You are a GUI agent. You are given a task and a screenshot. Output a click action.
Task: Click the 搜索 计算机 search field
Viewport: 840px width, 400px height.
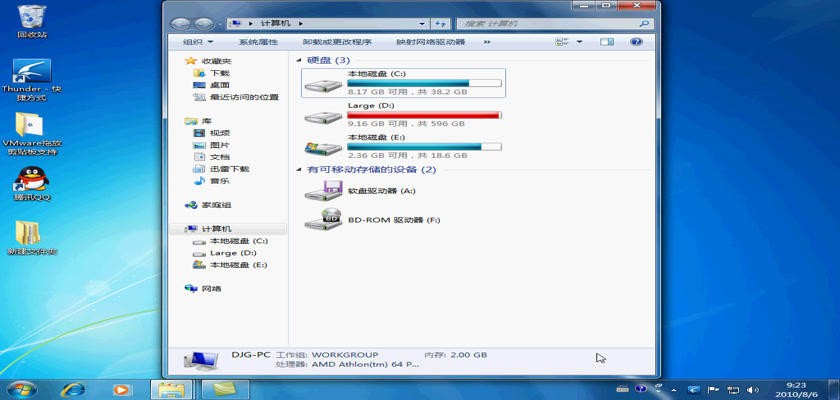(x=550, y=22)
